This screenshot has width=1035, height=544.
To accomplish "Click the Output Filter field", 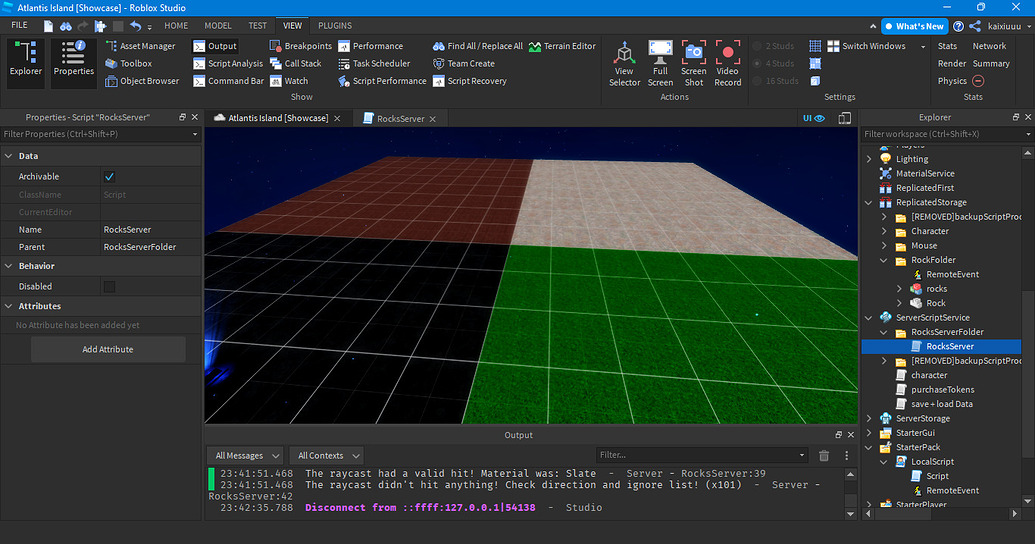I will click(702, 455).
